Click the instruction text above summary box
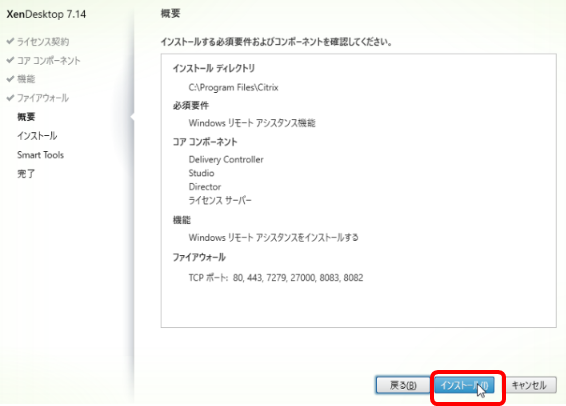This screenshot has height=406, width=566. [x=276, y=42]
